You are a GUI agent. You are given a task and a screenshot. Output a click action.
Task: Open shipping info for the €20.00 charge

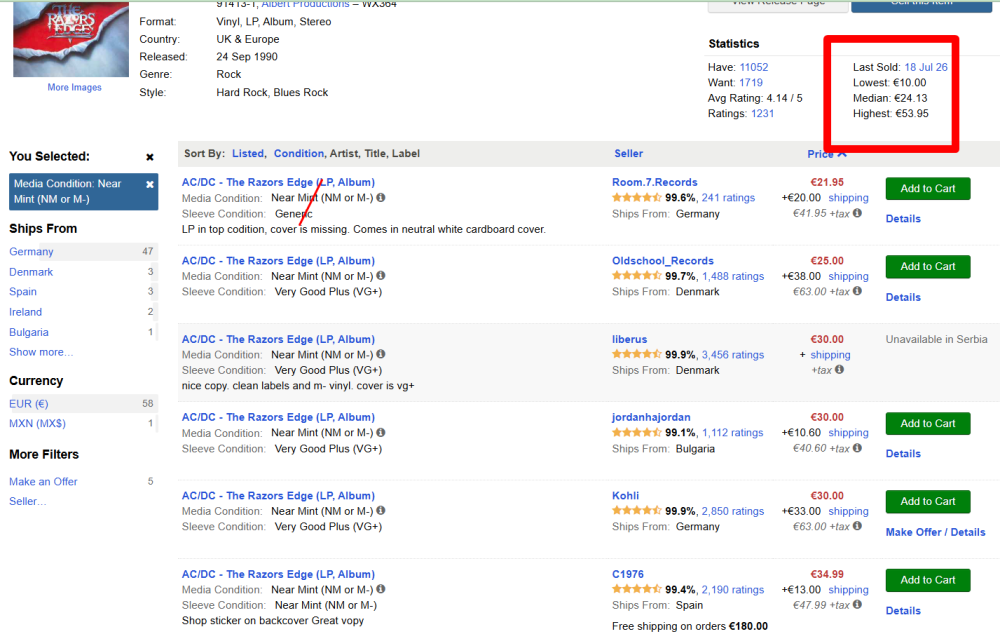pos(848,198)
